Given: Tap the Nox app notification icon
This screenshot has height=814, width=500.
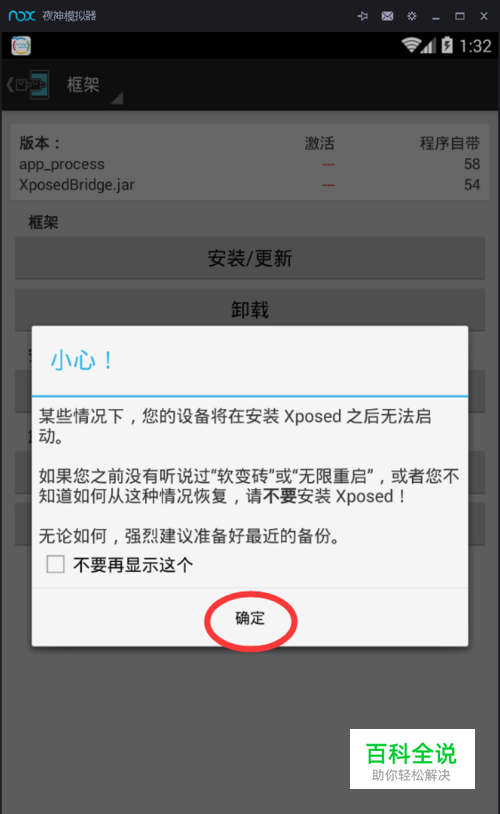Looking at the screenshot, I should tap(21, 46).
